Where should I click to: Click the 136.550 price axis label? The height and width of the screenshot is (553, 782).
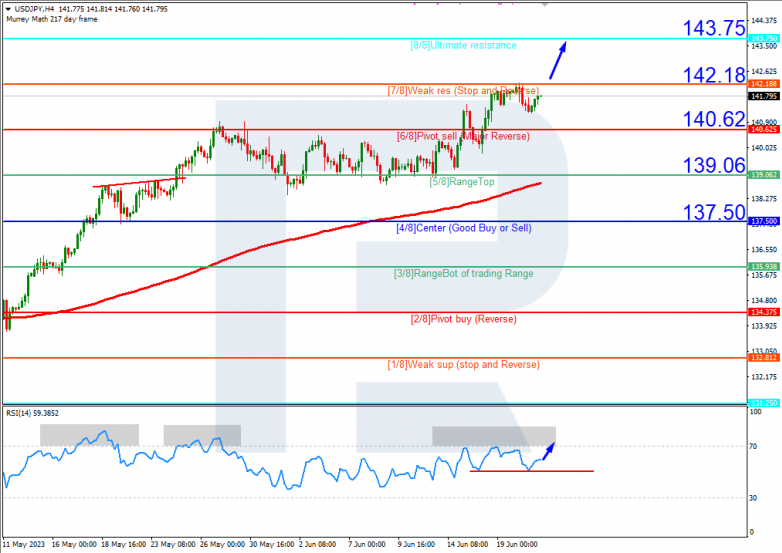[x=764, y=249]
